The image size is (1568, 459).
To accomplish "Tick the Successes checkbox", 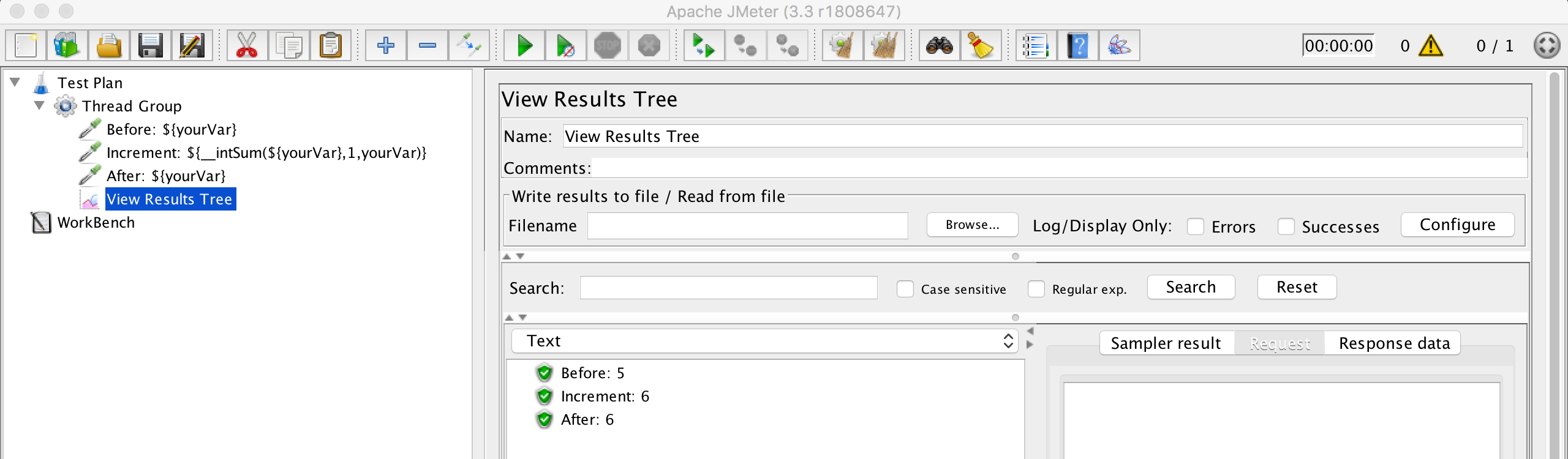I will (x=1286, y=226).
